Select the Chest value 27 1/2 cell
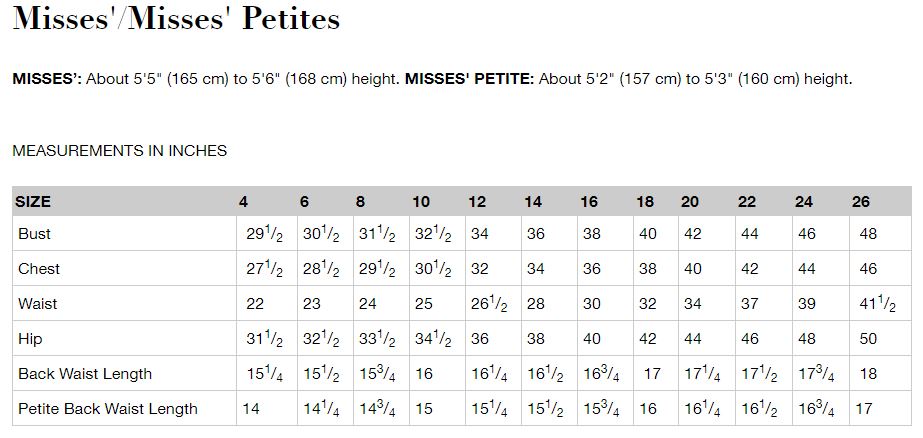Screen dimensions: 923x438 (264, 269)
